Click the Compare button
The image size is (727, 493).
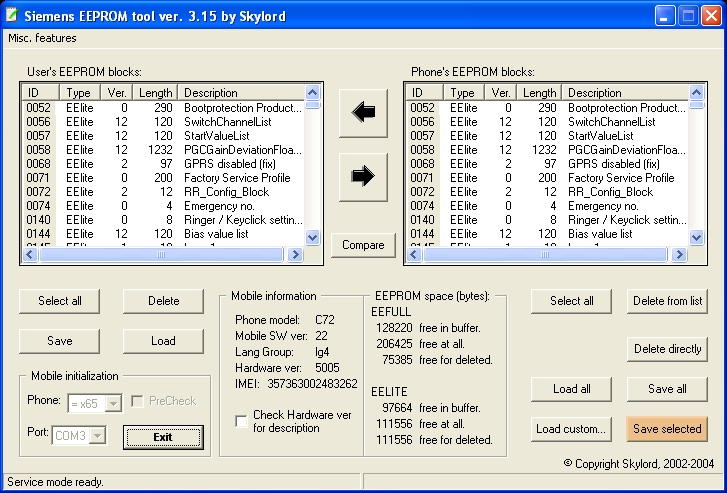tap(363, 245)
